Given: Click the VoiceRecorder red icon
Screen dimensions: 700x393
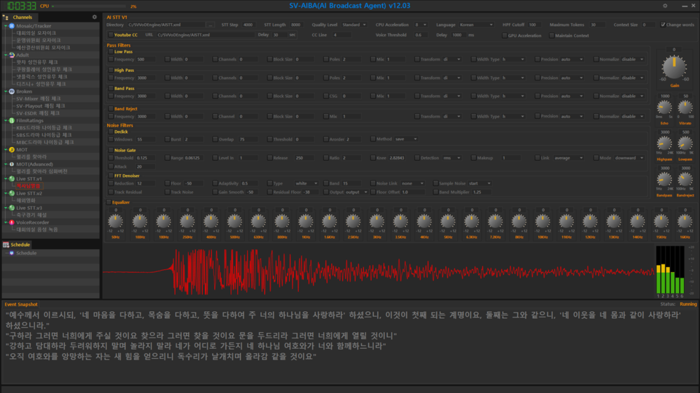Looking at the screenshot, I should coord(12,222).
